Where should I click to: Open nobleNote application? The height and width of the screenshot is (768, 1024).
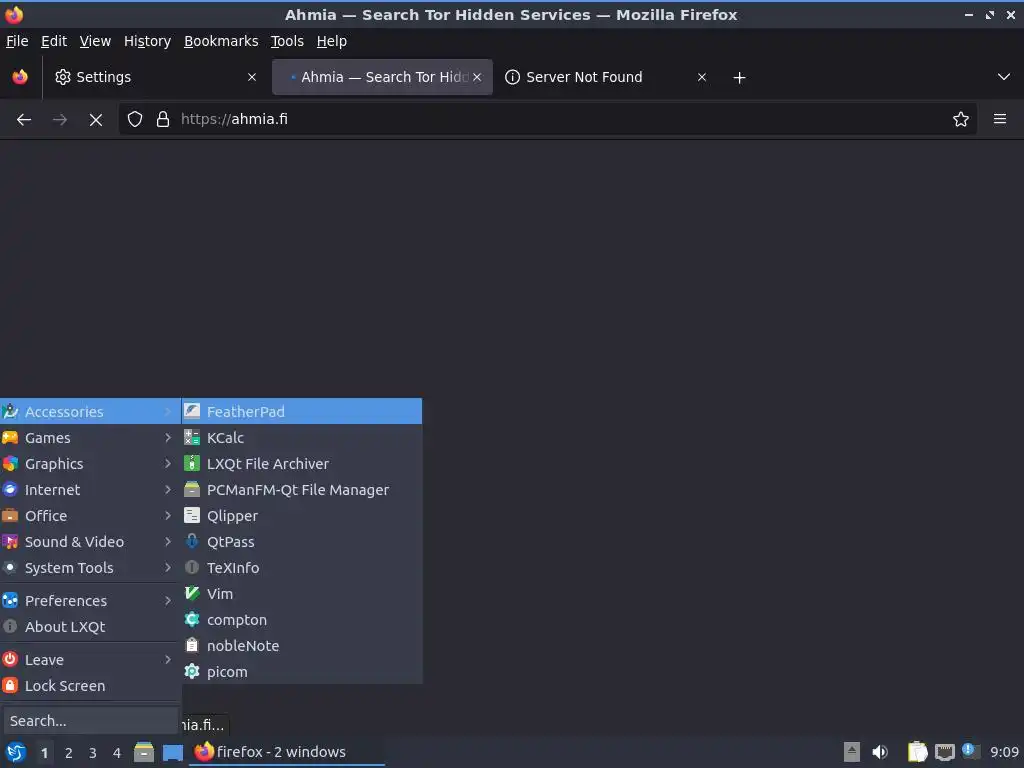pos(302,646)
